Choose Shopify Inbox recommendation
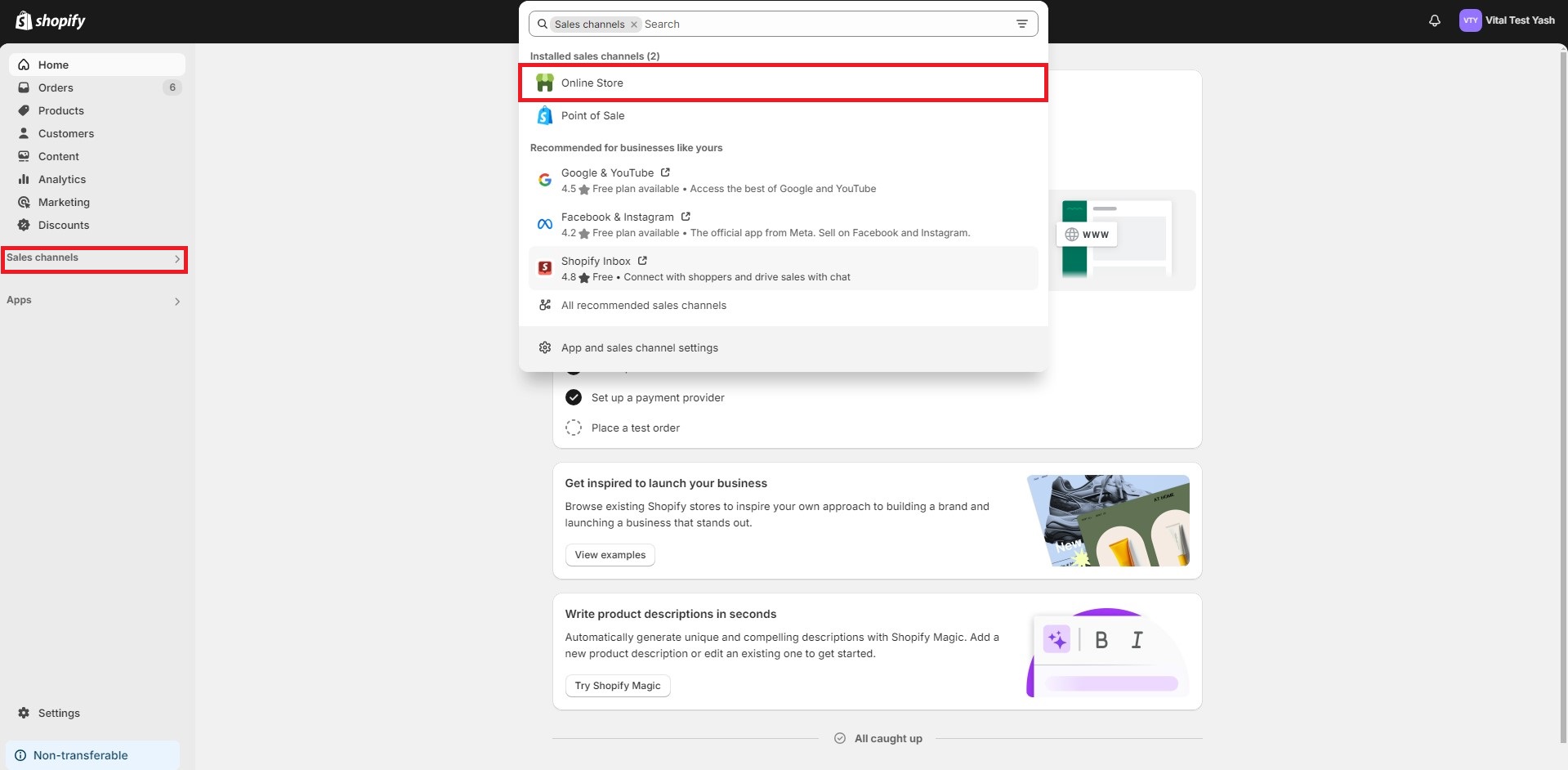Screen dimensions: 1568x770 click(x=783, y=268)
